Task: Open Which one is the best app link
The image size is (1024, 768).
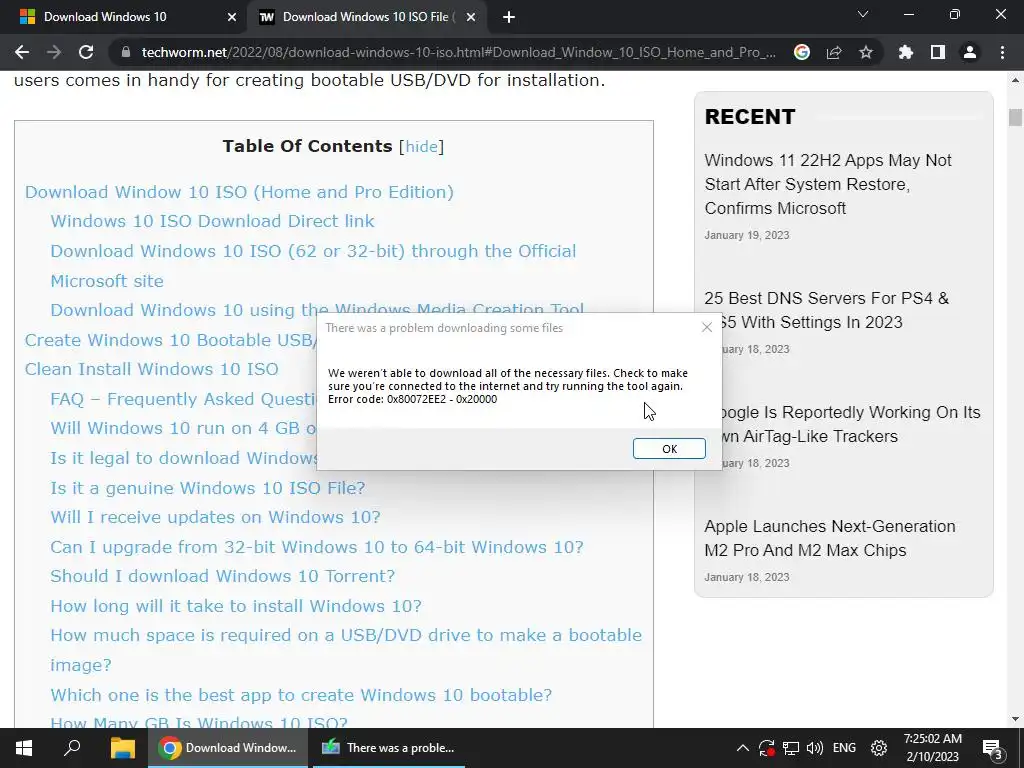Action: pyautogui.click(x=301, y=695)
